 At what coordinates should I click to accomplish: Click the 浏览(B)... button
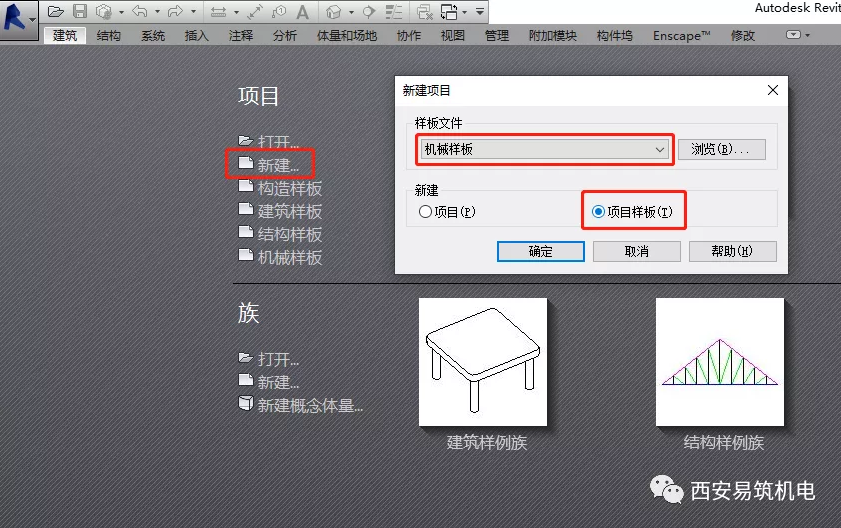pyautogui.click(x=721, y=149)
